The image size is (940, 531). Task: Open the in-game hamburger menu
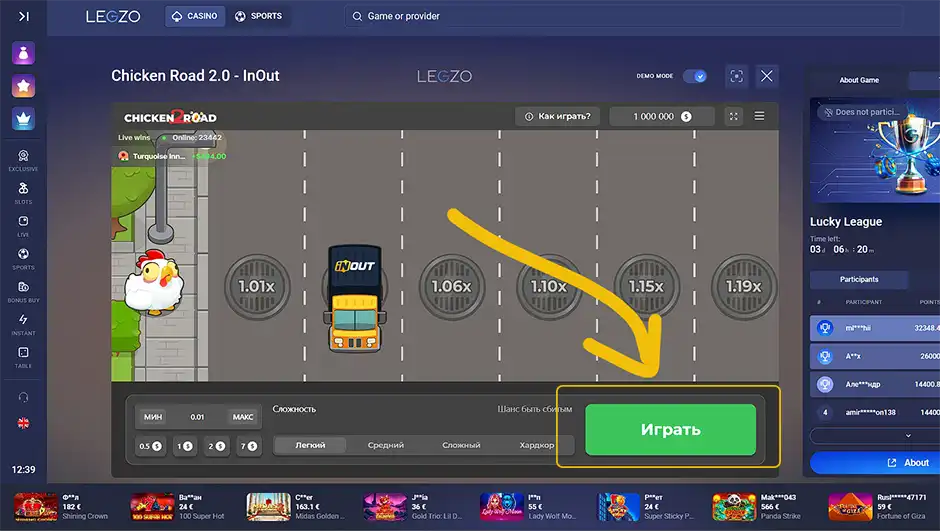(x=759, y=116)
